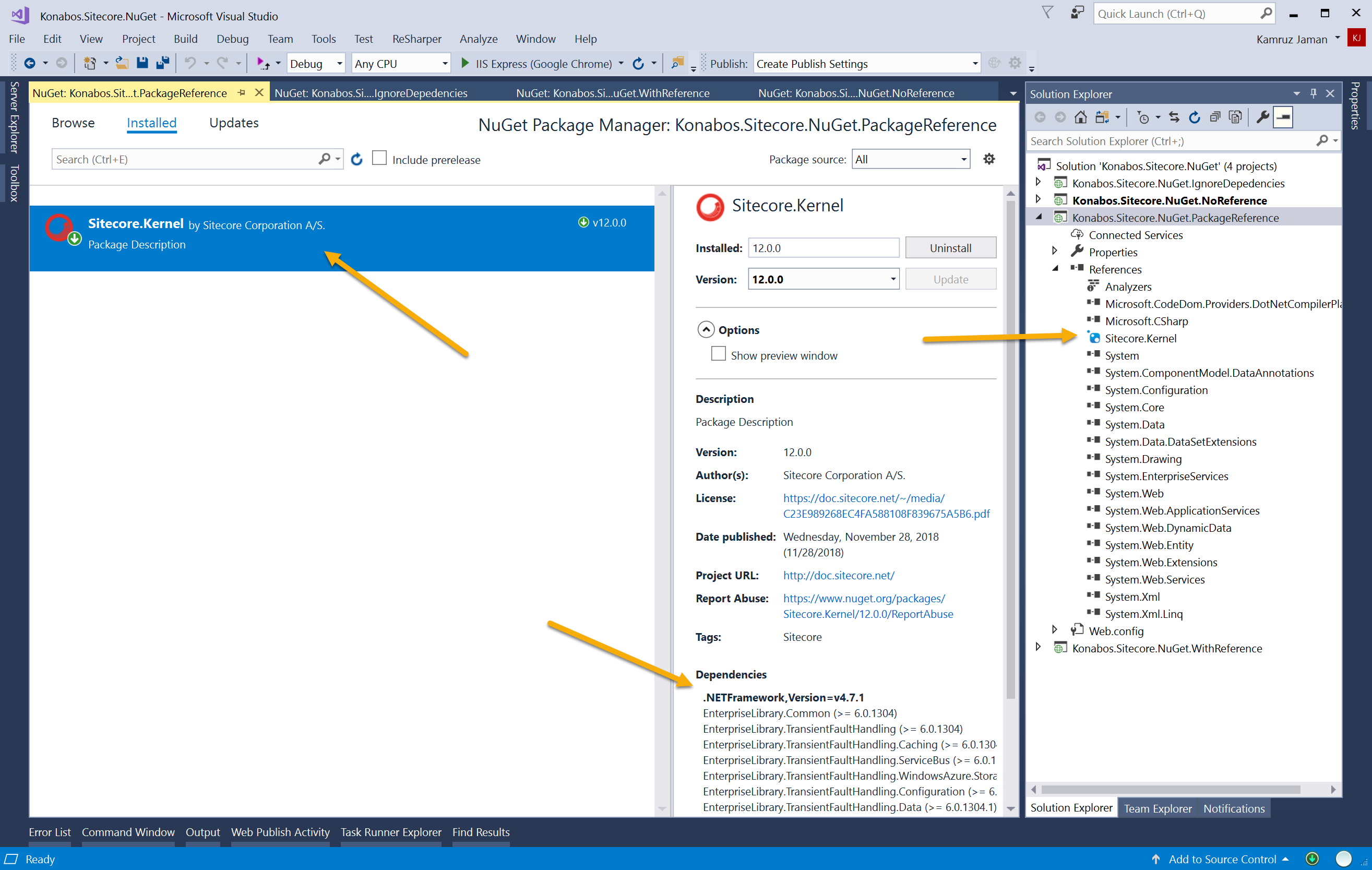The image size is (1372, 870).
Task: Switch to the Team Explorer tab
Action: click(x=1158, y=808)
